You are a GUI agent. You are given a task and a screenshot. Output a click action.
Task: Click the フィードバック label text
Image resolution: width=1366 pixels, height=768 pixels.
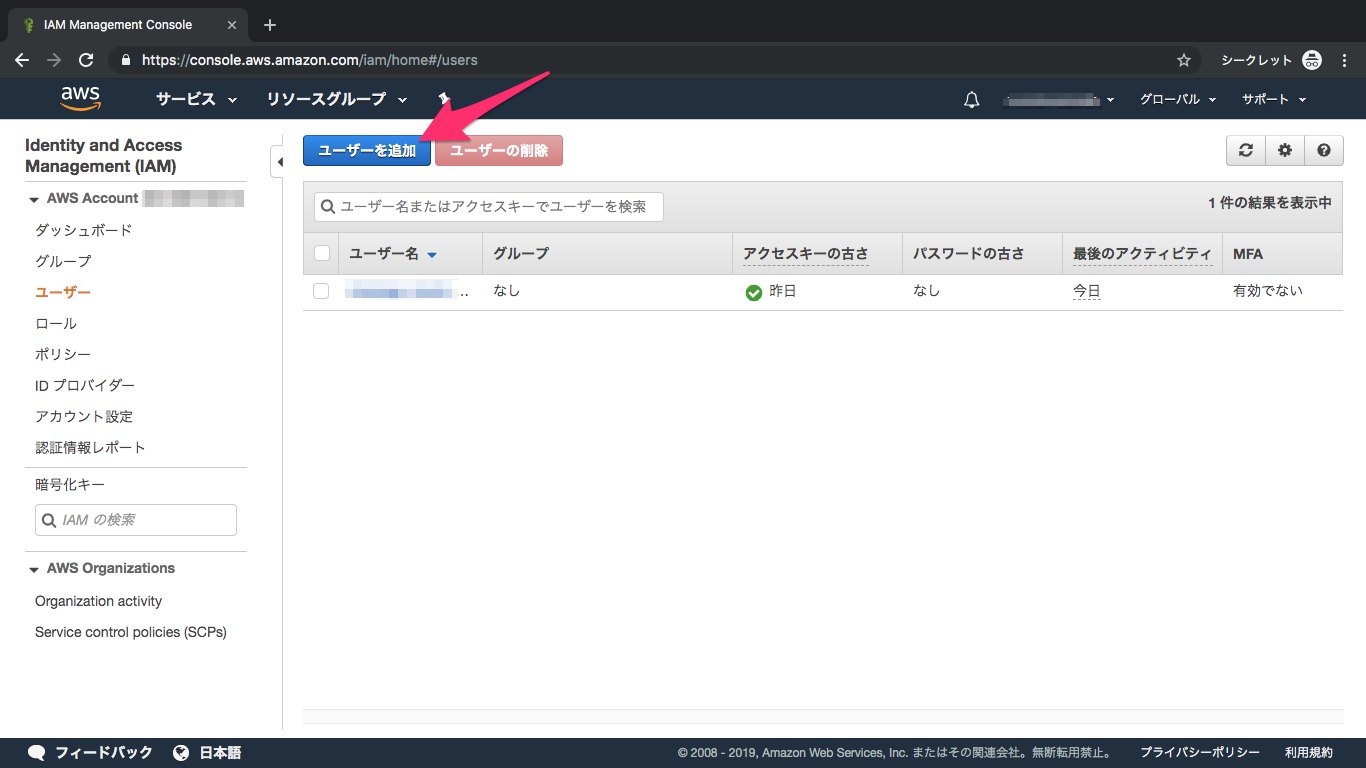click(x=104, y=753)
